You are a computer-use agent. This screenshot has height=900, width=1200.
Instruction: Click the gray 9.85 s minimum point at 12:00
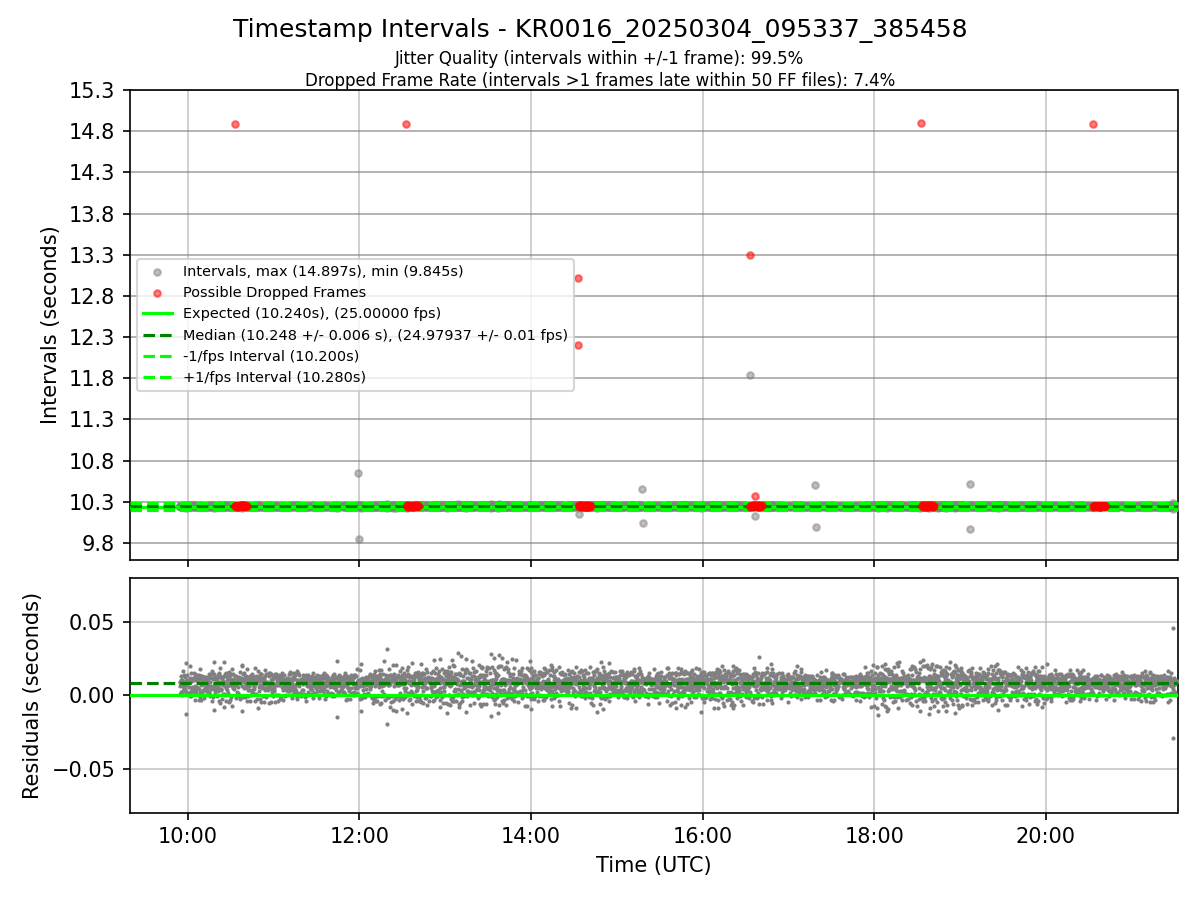pyautogui.click(x=359, y=539)
